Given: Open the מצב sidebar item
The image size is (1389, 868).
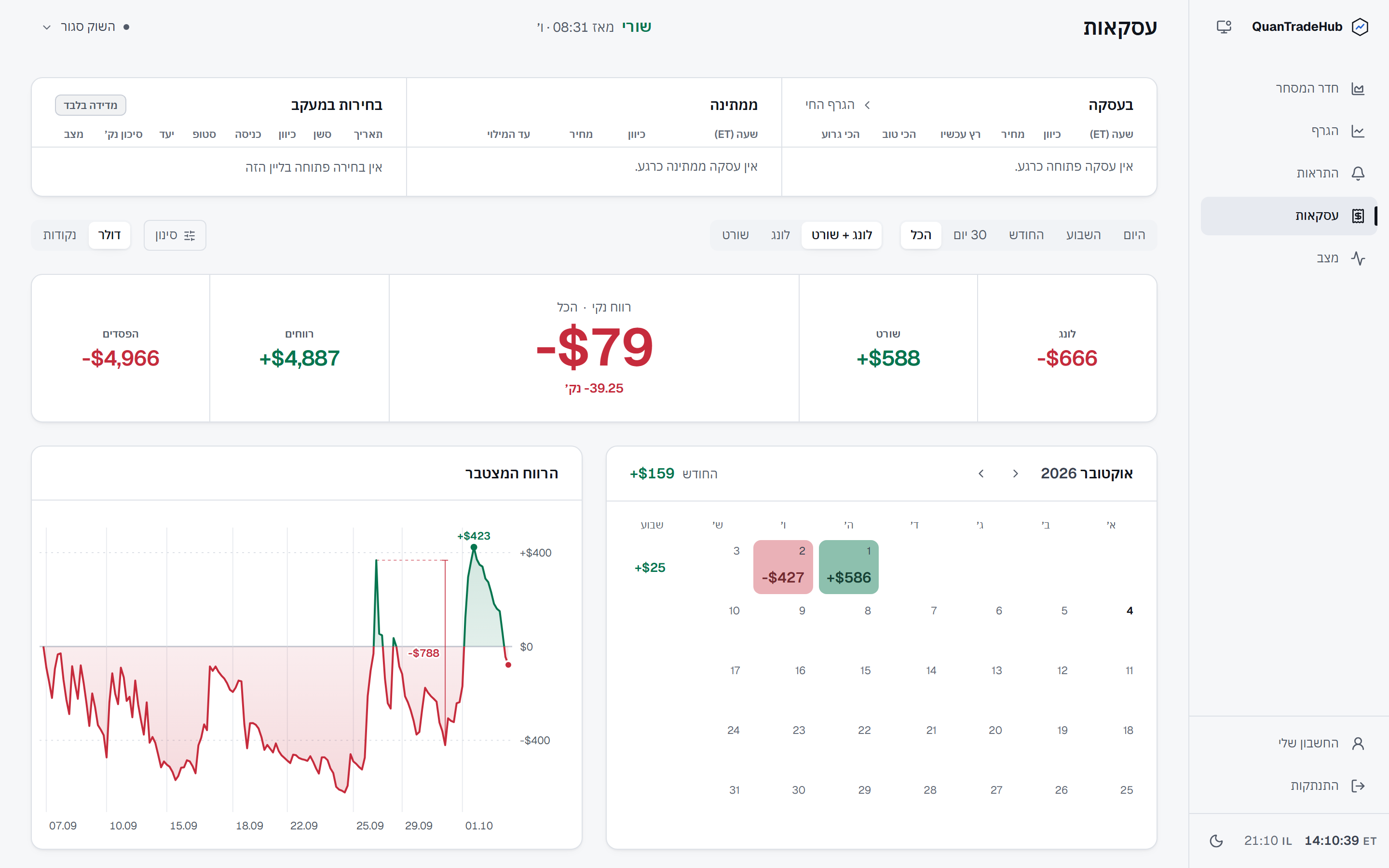Looking at the screenshot, I should click(1289, 258).
